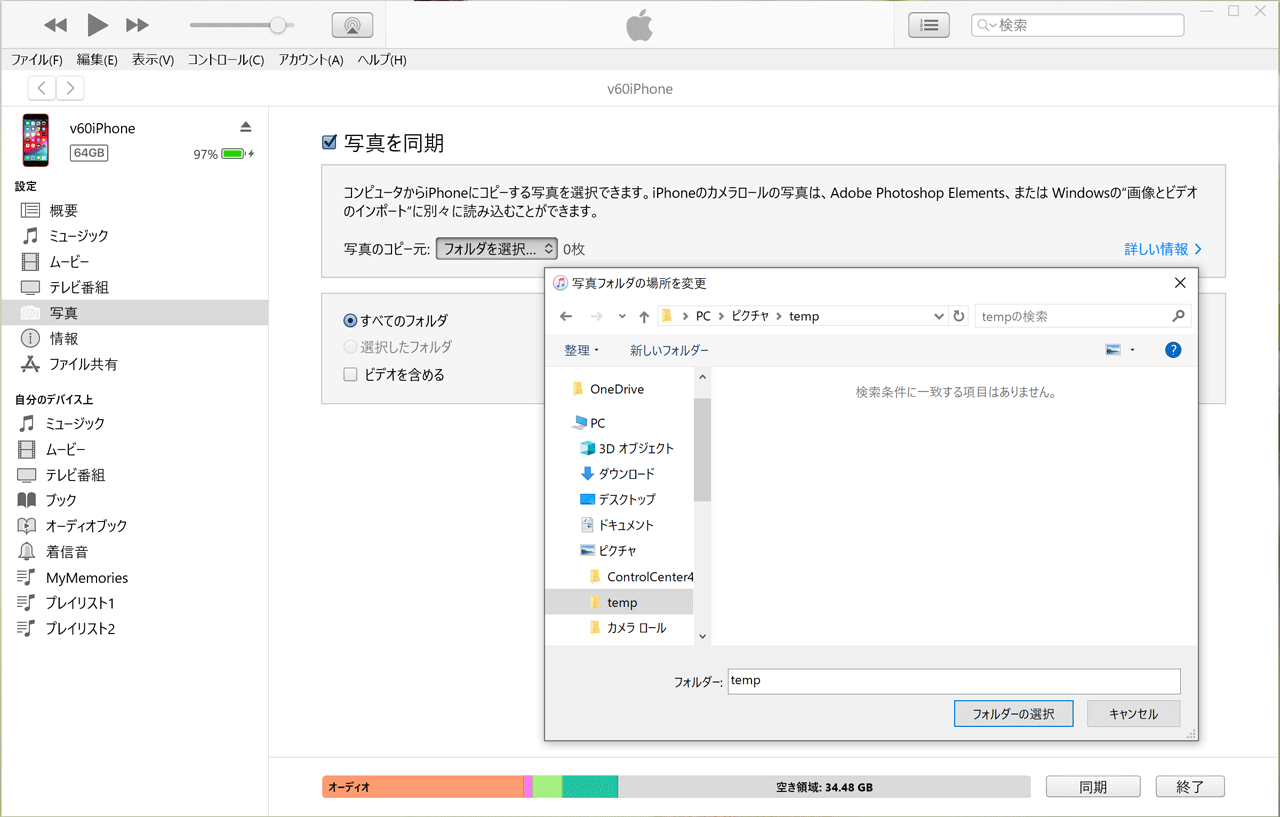1280x817 pixels.
Task: Open the フォルダを選択 source dropdown
Action: [x=497, y=249]
